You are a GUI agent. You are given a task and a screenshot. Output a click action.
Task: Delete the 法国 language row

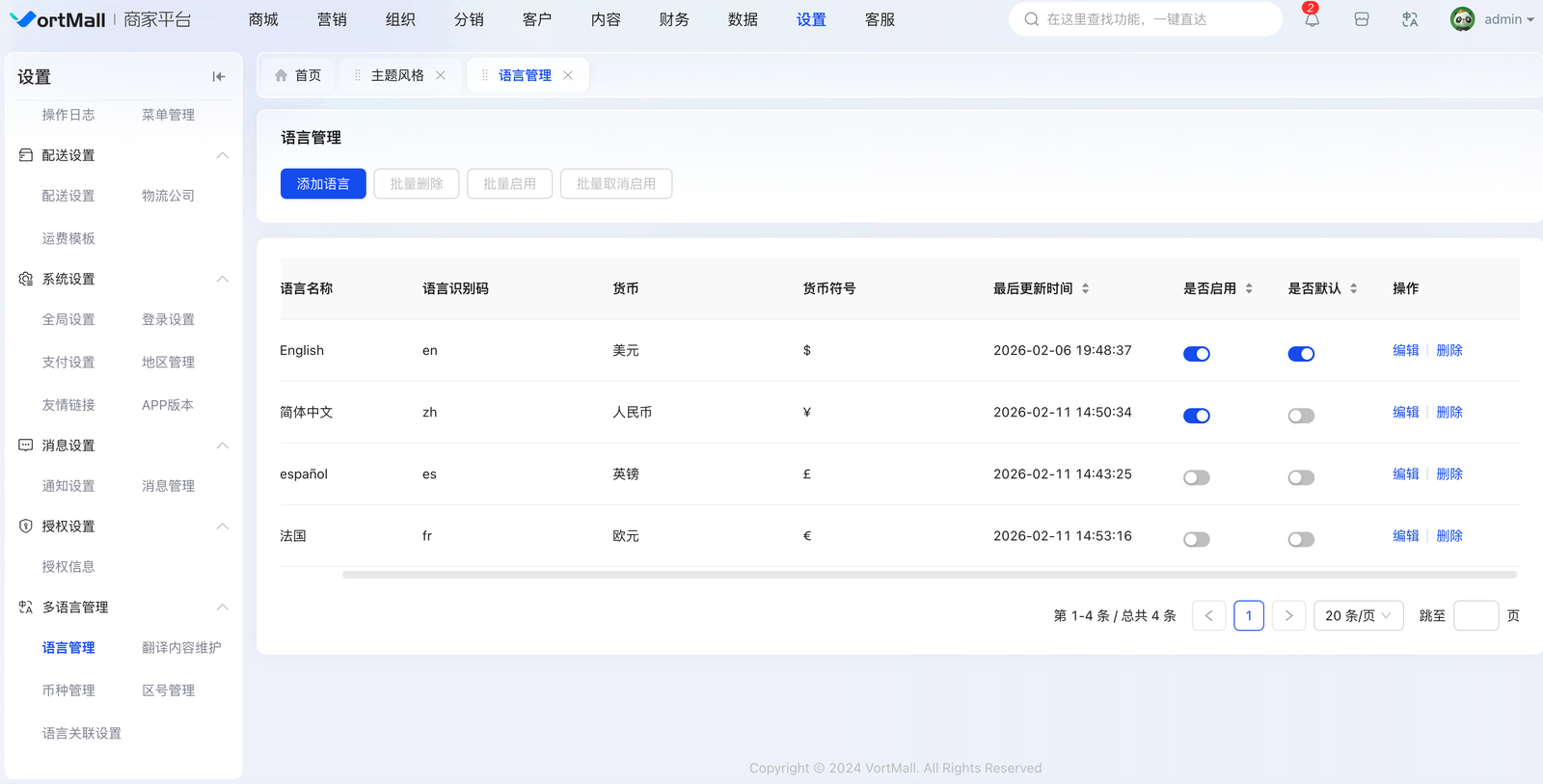pos(1449,535)
